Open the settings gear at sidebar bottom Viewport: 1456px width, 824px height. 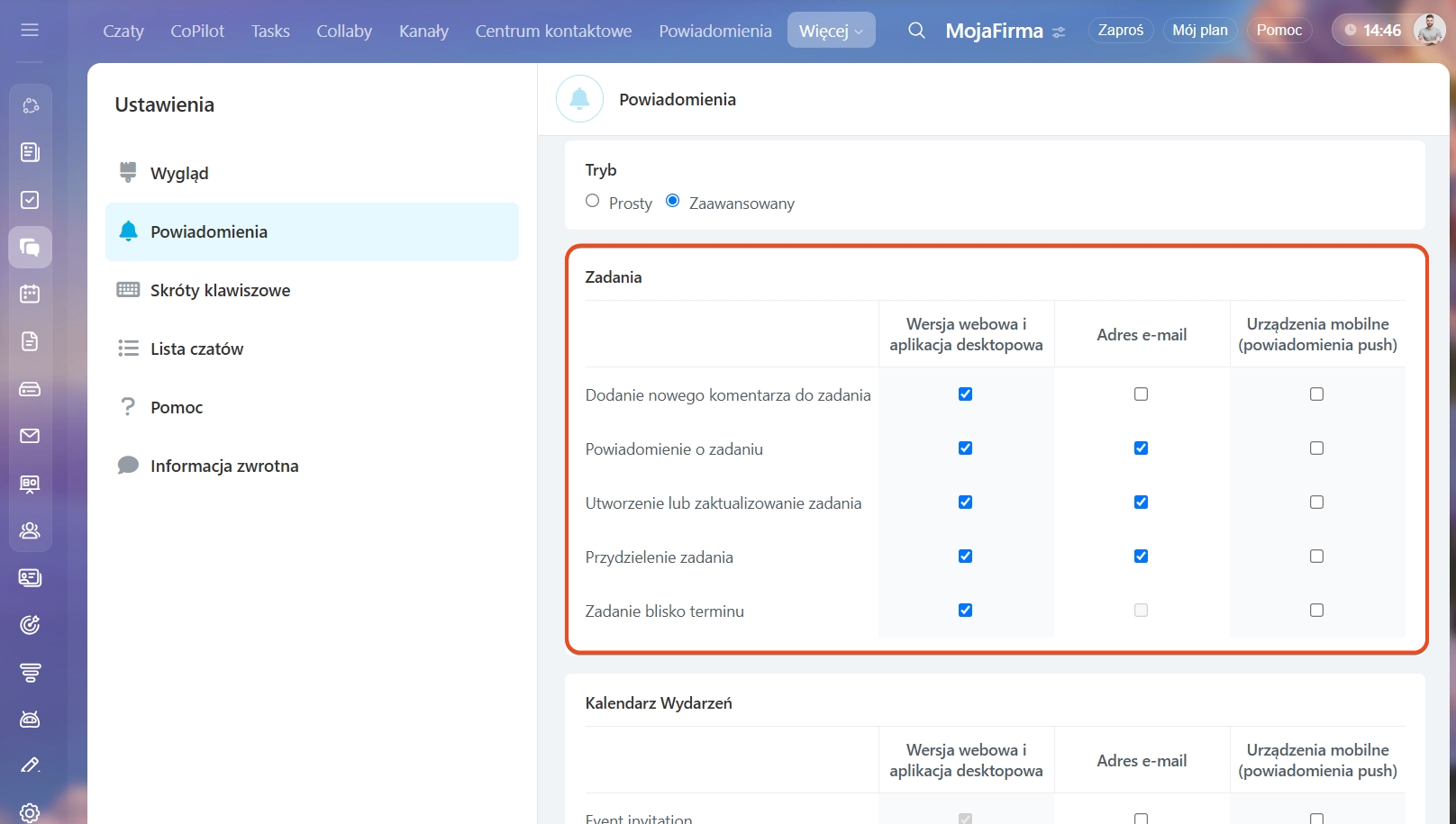(30, 812)
